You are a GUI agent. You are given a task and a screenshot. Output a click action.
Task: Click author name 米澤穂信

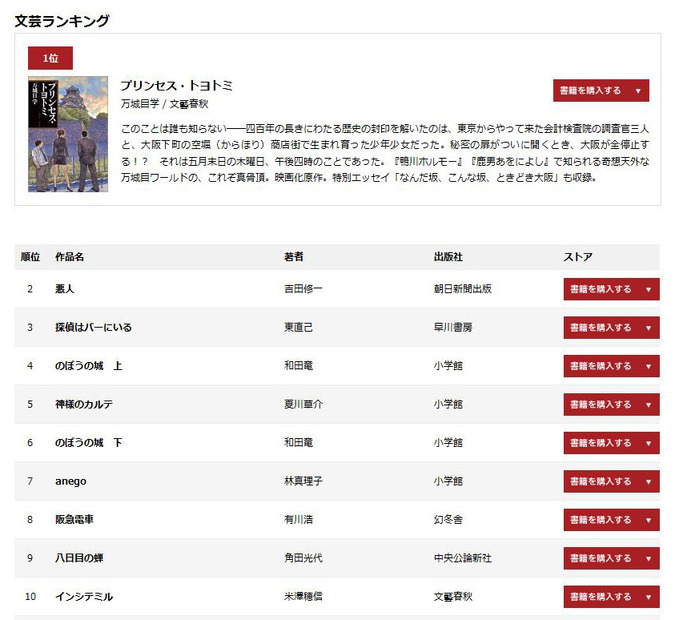tap(303, 597)
